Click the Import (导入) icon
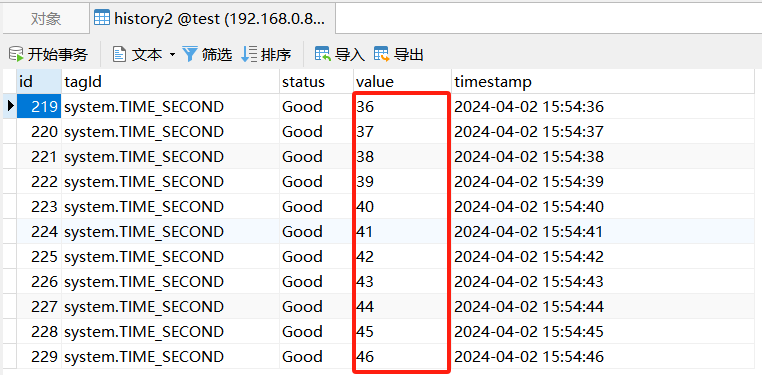The width and height of the screenshot is (762, 375). click(323, 54)
